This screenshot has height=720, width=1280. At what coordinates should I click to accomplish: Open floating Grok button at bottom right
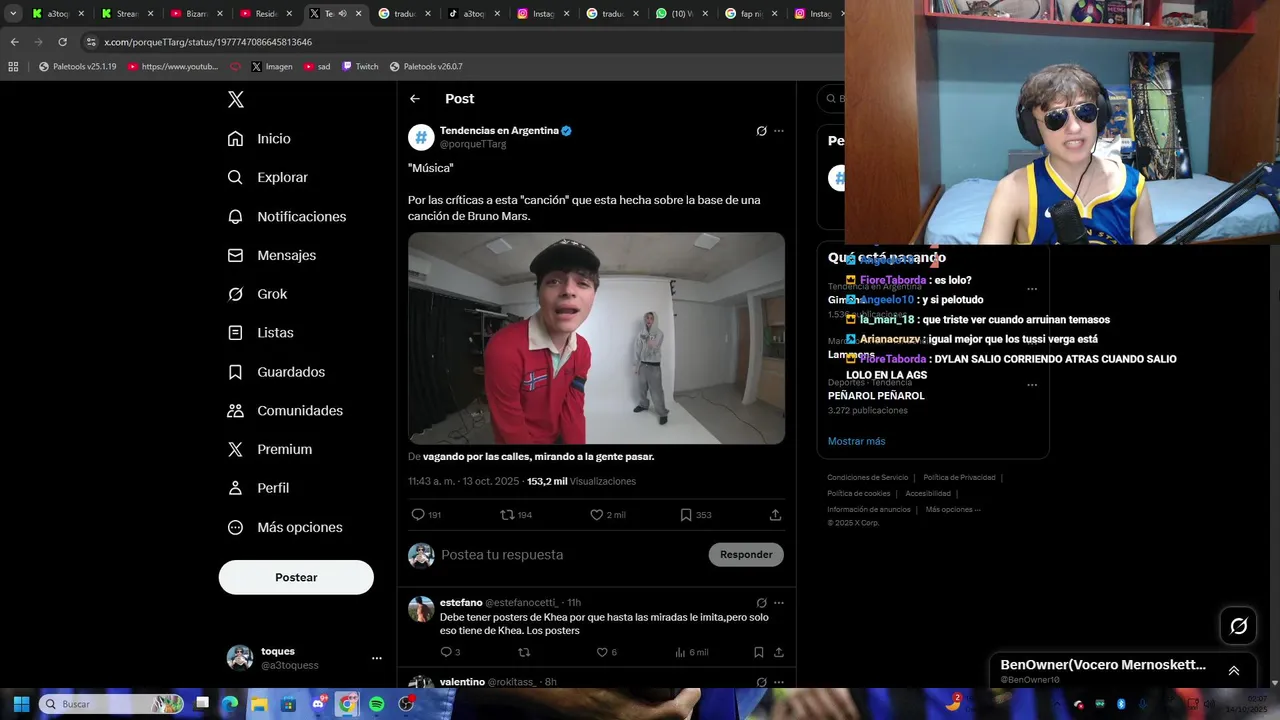(1239, 626)
